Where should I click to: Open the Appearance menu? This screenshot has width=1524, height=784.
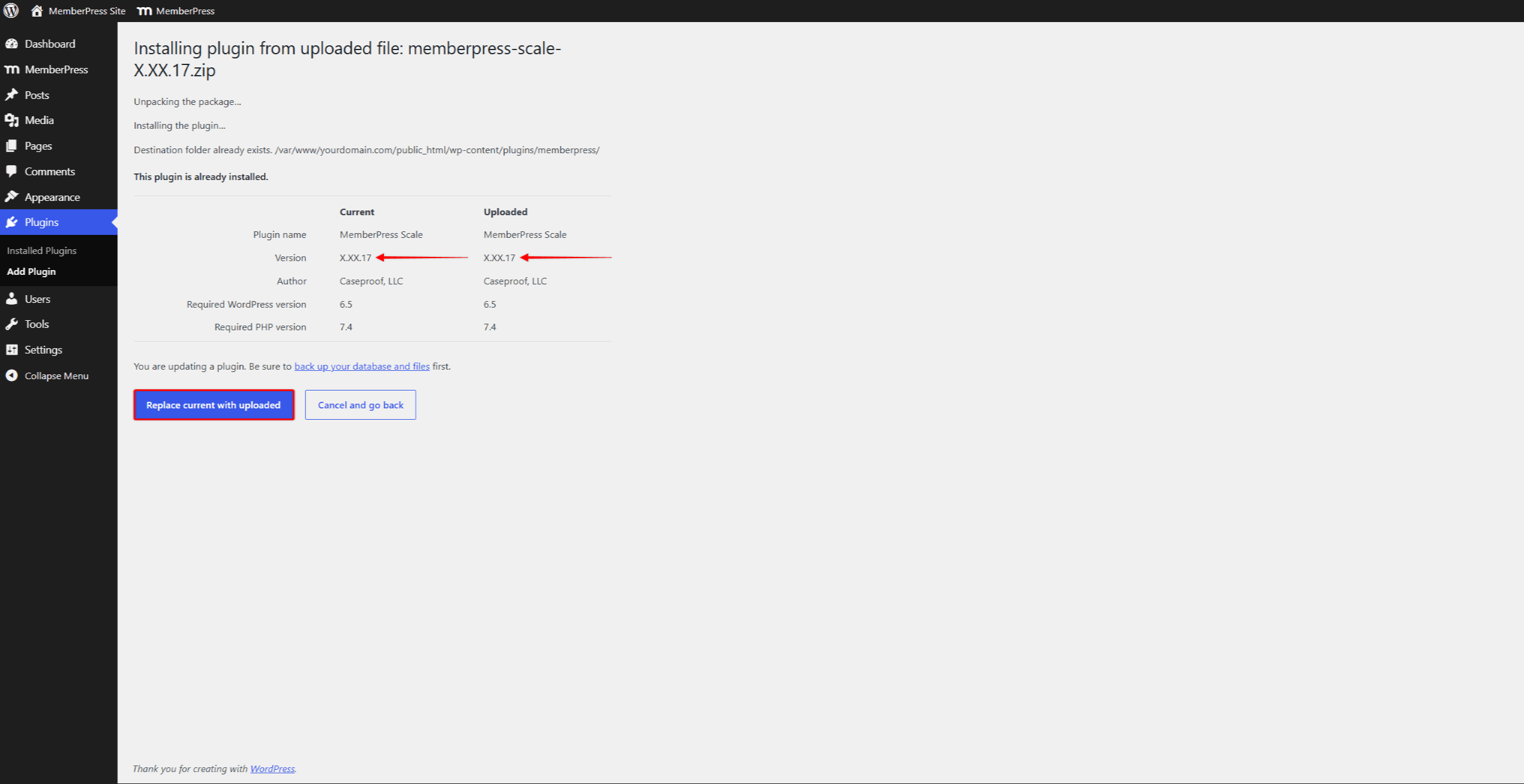point(58,197)
